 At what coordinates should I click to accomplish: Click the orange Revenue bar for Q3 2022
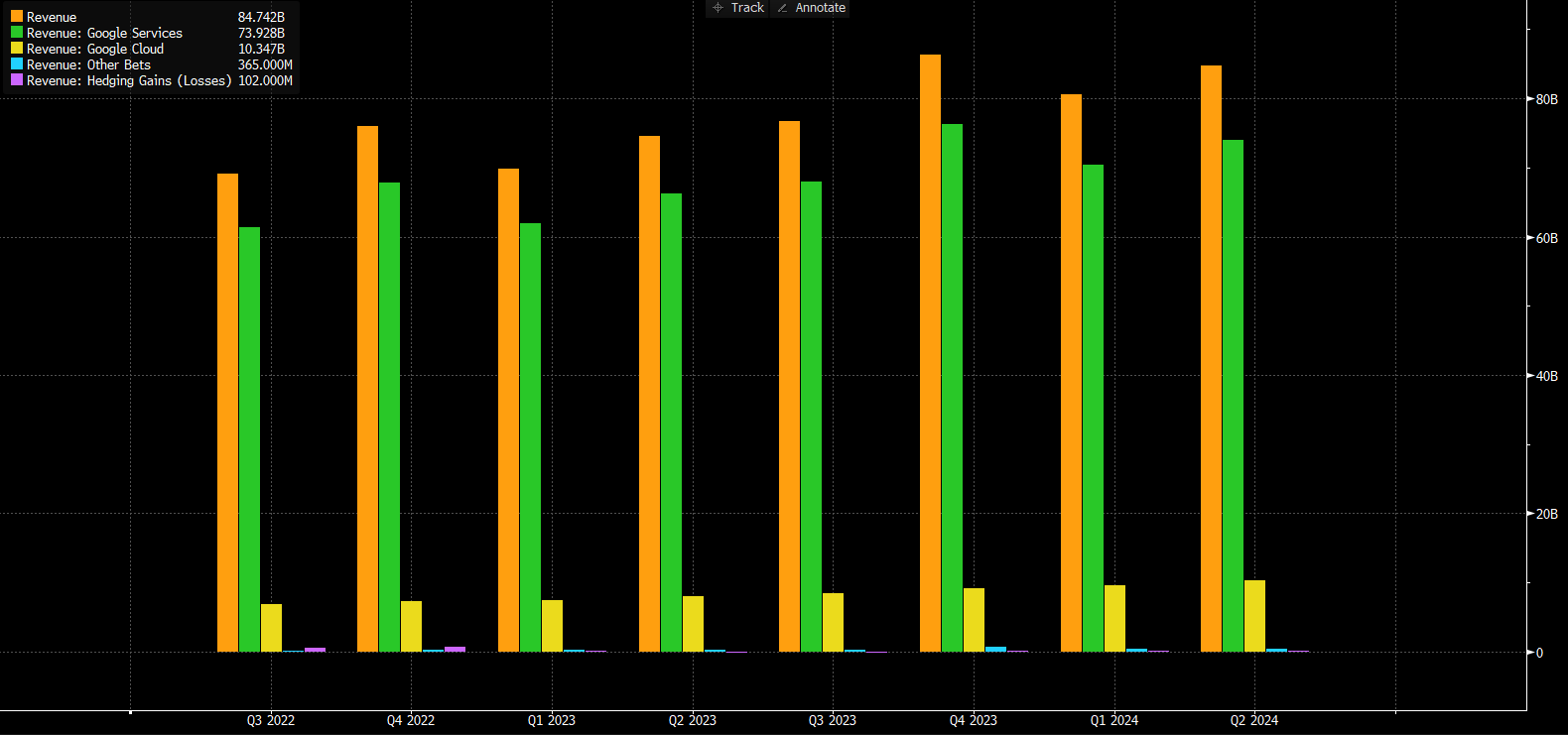coord(227,413)
